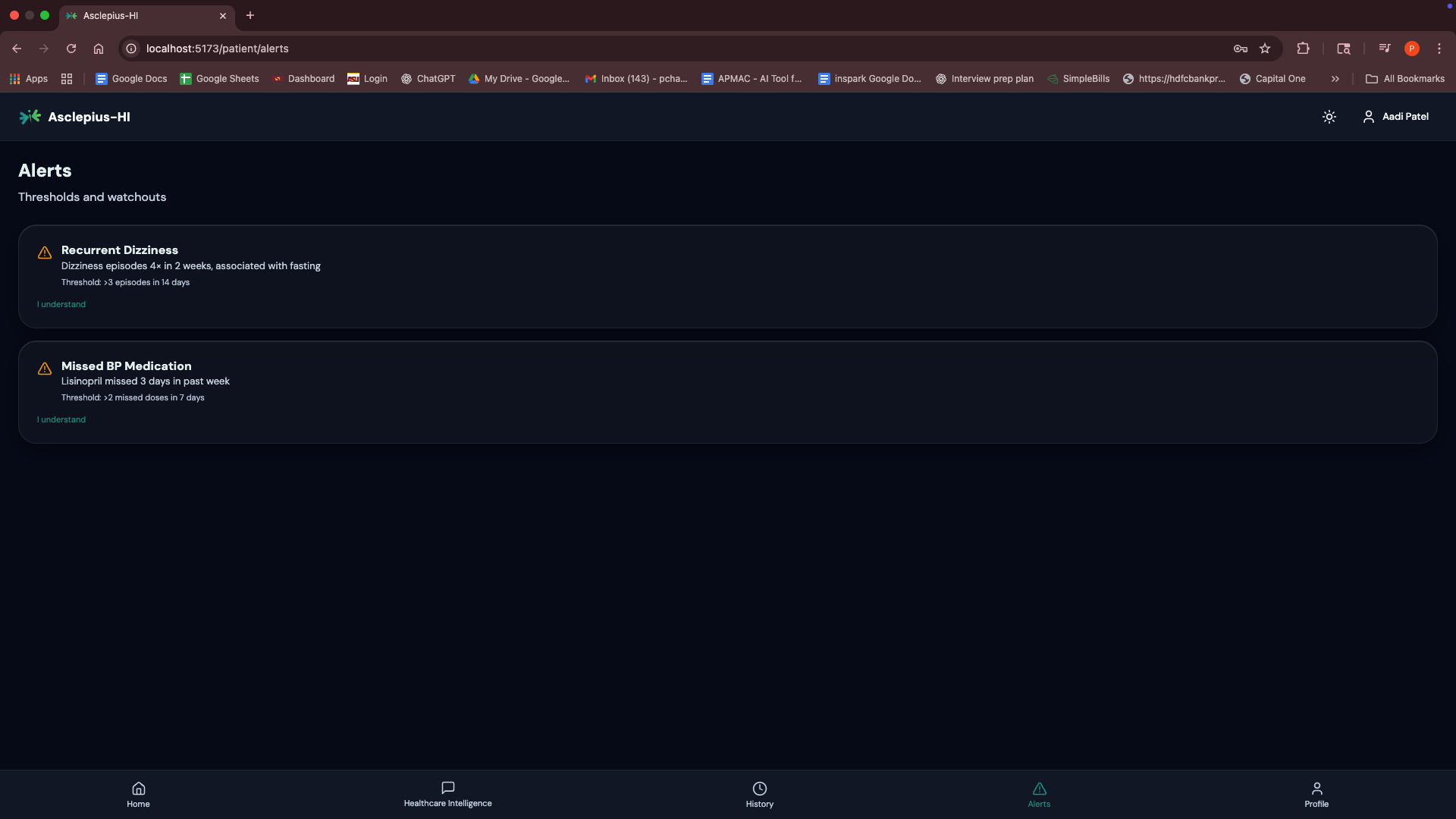The image size is (1456, 819).
Task: Click the Asclepius-HI logo icon
Action: [x=30, y=117]
